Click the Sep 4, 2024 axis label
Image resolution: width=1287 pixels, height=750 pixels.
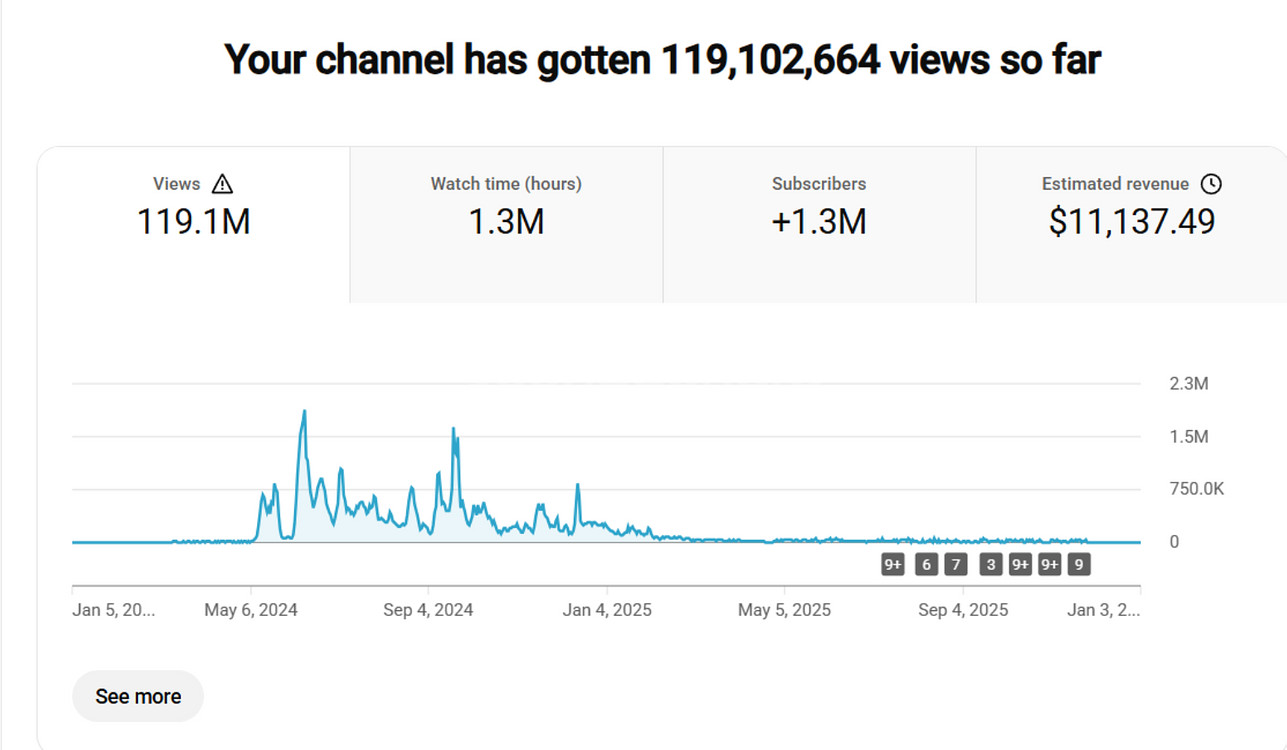(428, 610)
